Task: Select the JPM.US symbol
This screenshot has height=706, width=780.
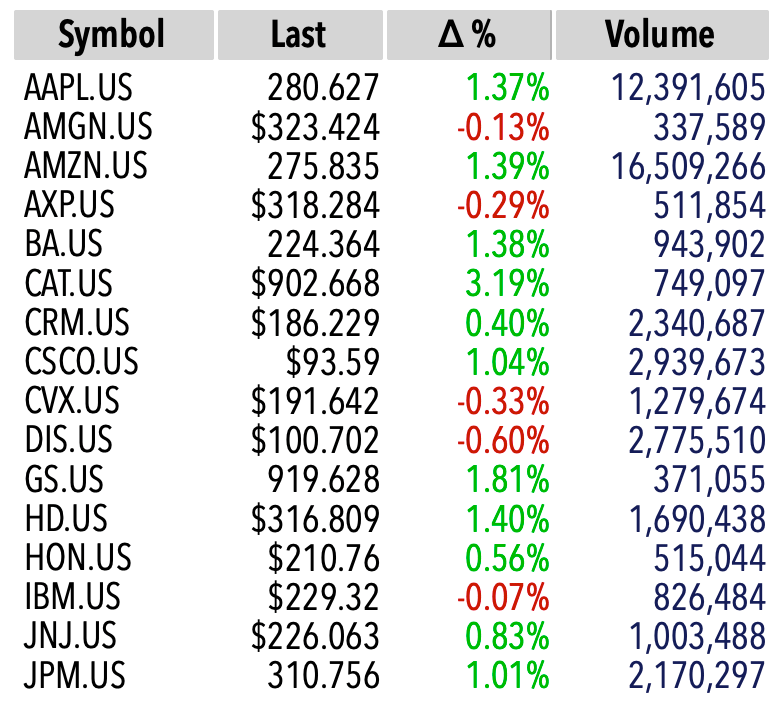Action: pos(75,676)
